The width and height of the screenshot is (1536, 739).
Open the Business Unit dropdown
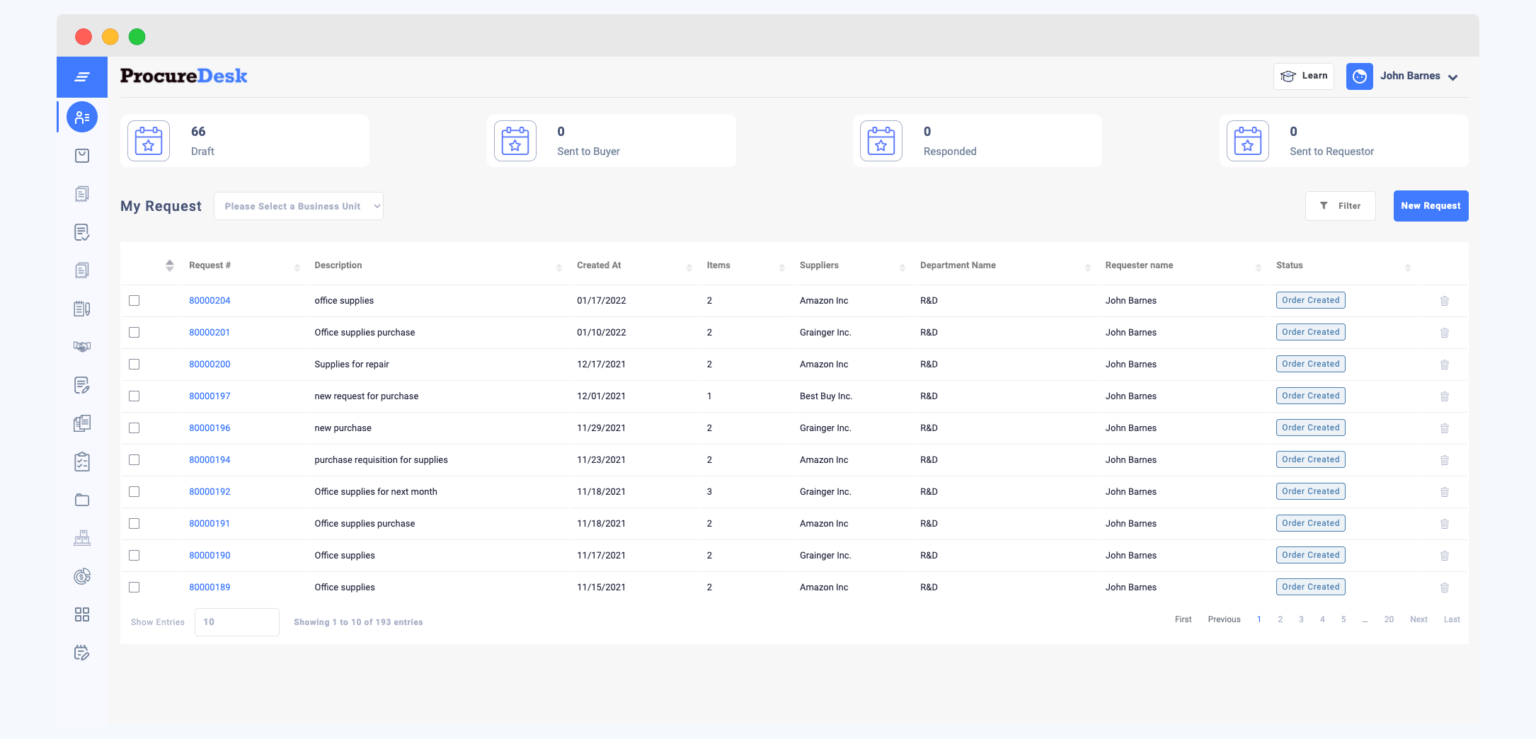tap(298, 206)
